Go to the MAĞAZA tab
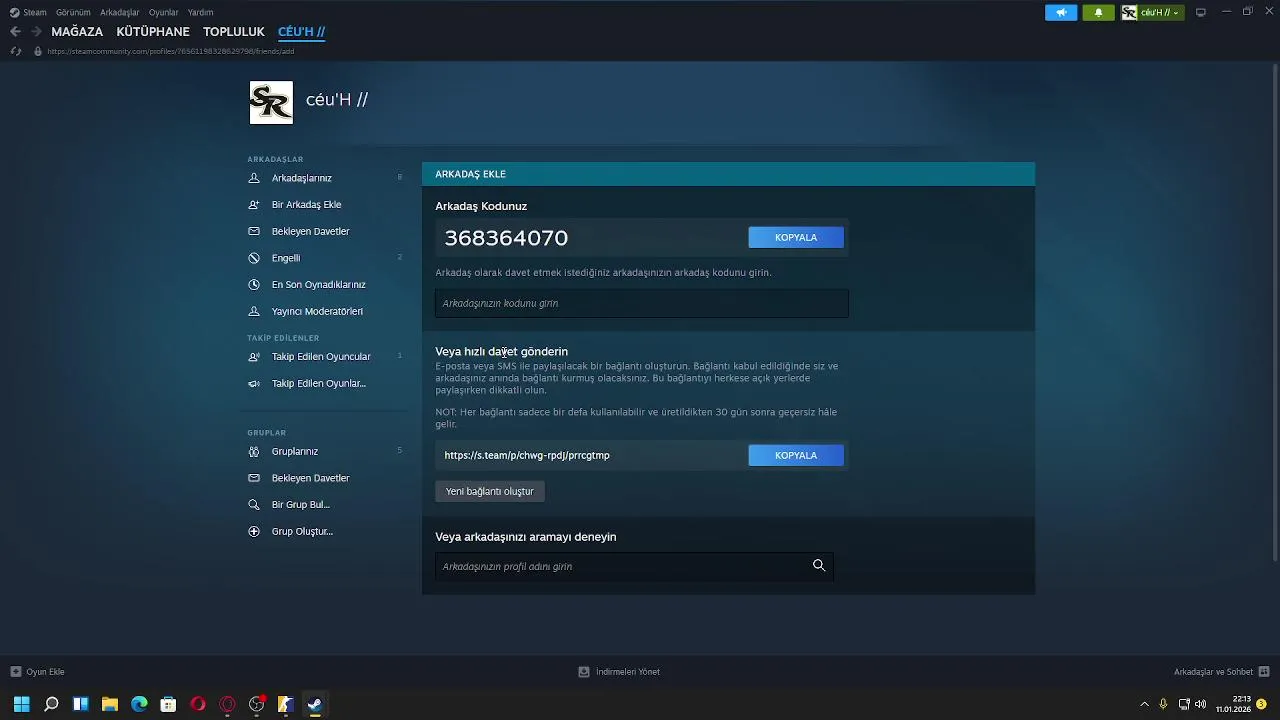Viewport: 1280px width, 720px height. [77, 31]
